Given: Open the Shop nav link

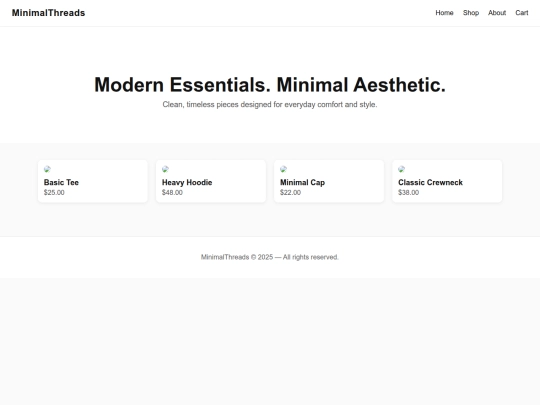Looking at the screenshot, I should pos(471,13).
